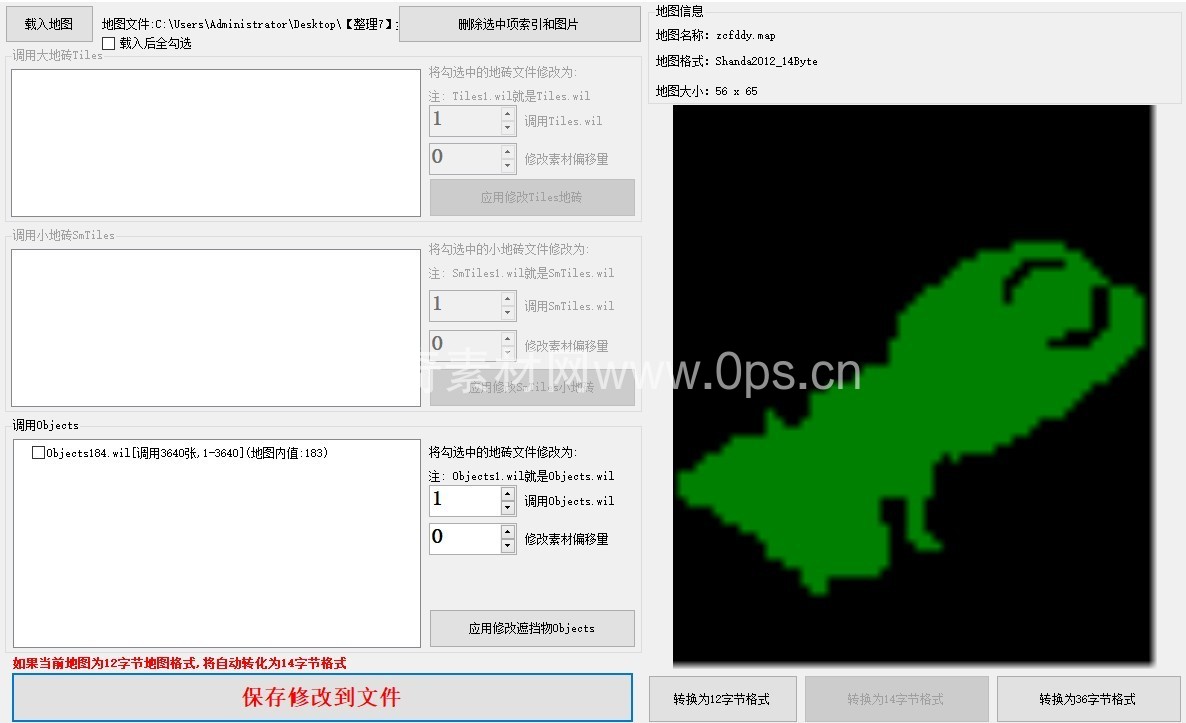The image size is (1186, 723).
Task: Check the Objects184.wil list item
Action: click(x=39, y=453)
